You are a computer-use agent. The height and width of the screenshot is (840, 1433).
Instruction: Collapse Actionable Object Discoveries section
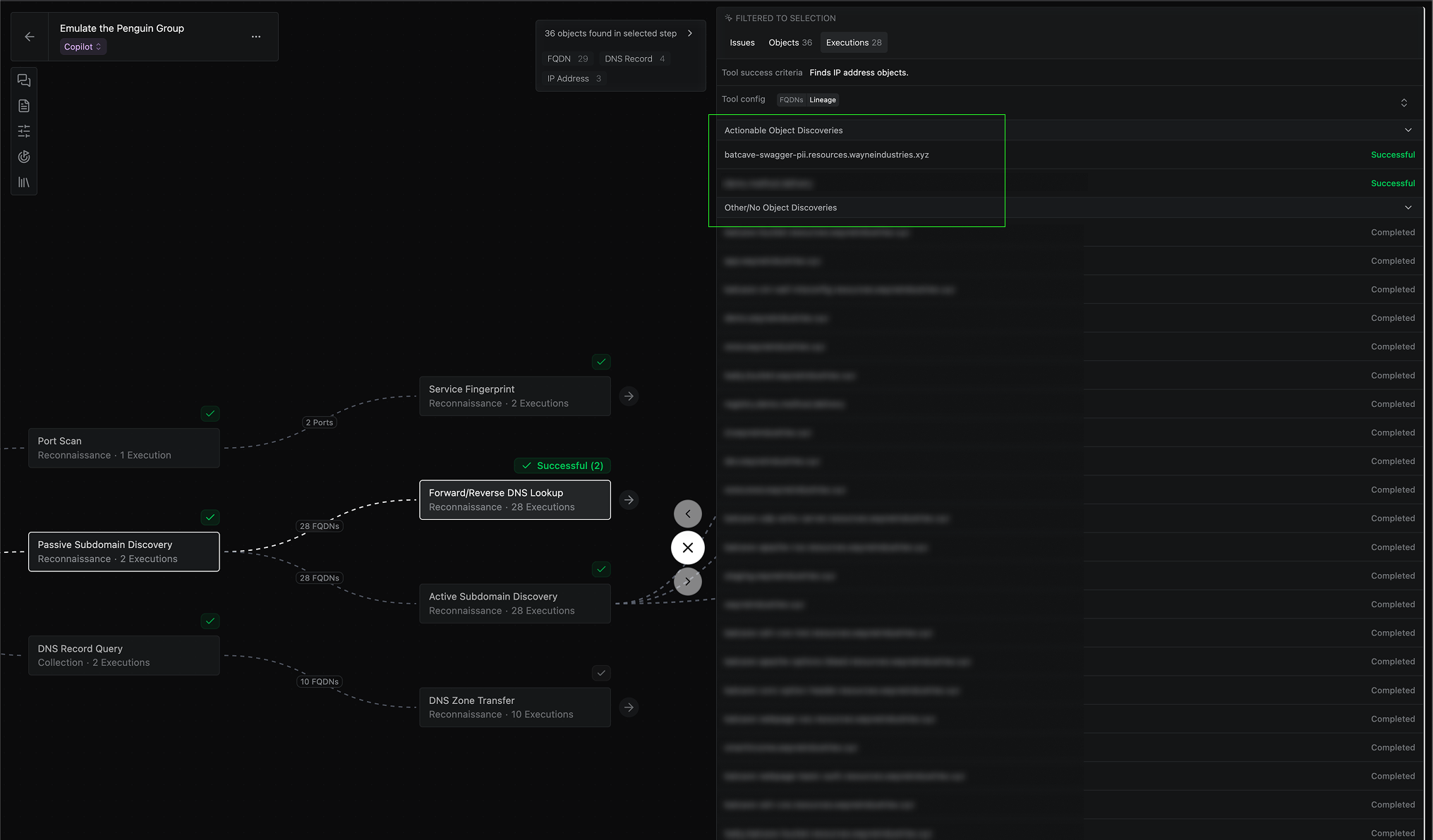[1408, 130]
